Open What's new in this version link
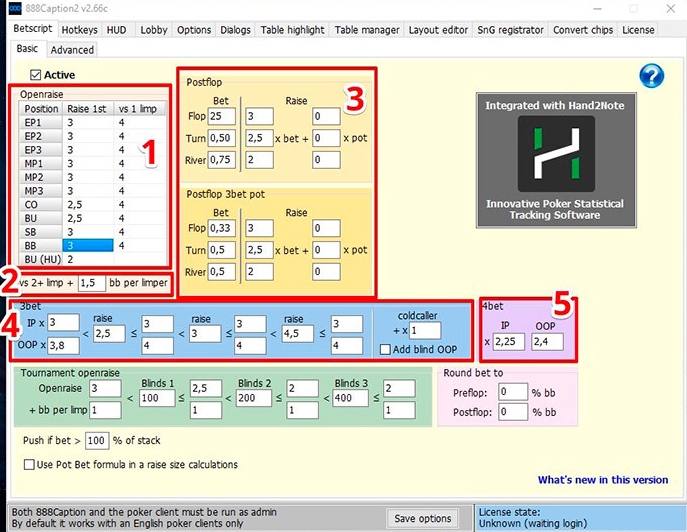Image resolution: width=687 pixels, height=532 pixels. pos(602,480)
